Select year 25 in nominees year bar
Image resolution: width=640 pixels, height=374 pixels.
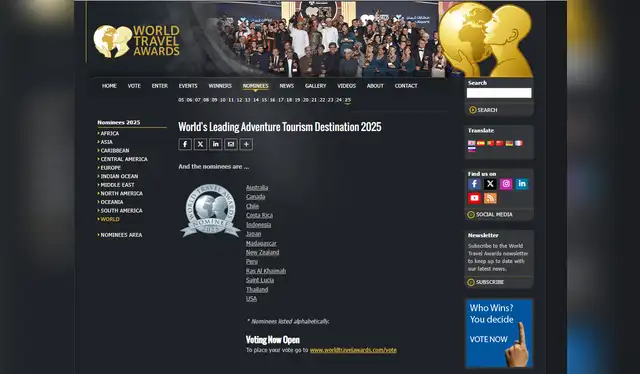pos(347,100)
